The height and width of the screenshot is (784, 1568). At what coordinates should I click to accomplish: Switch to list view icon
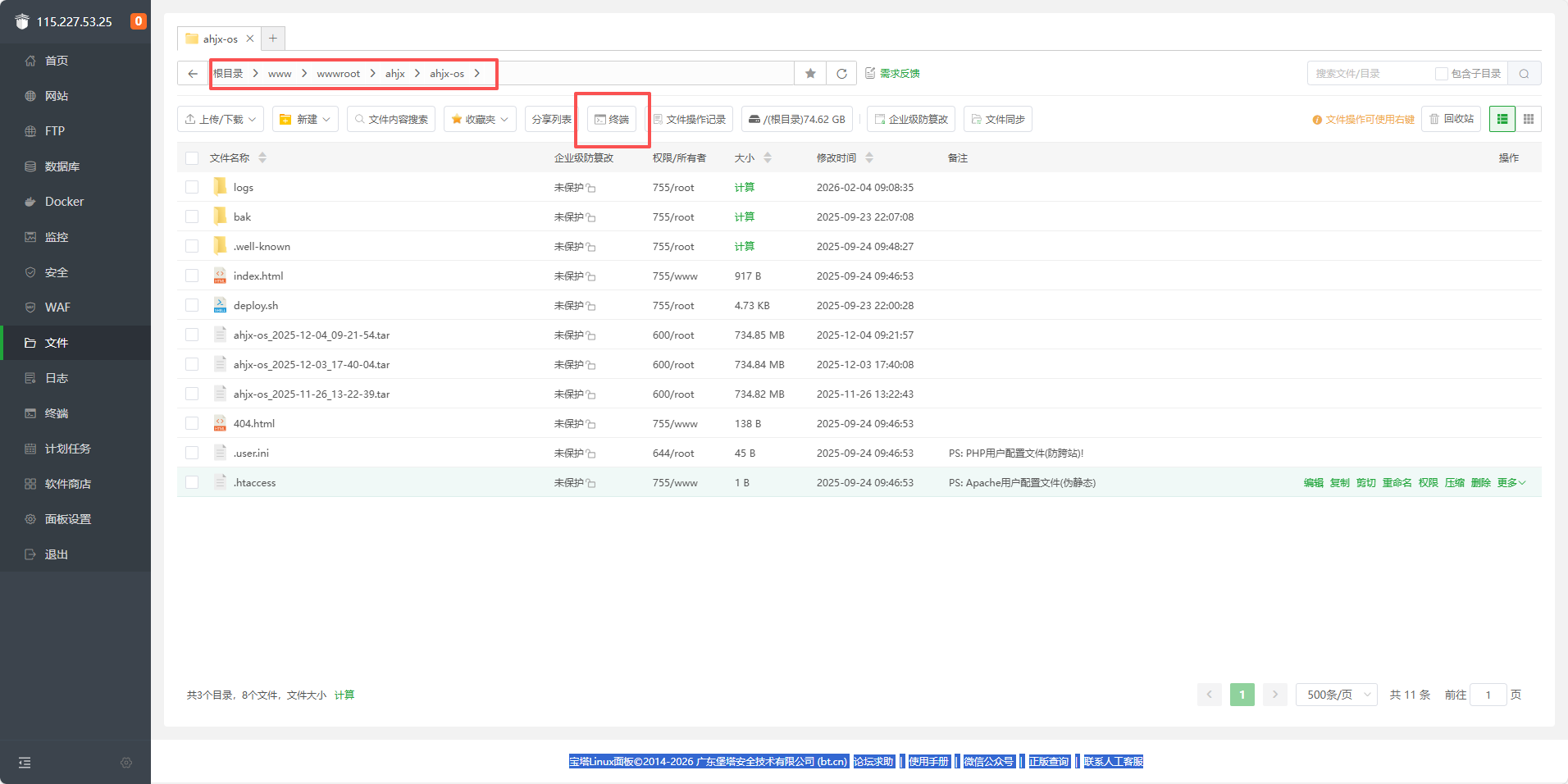point(1502,119)
